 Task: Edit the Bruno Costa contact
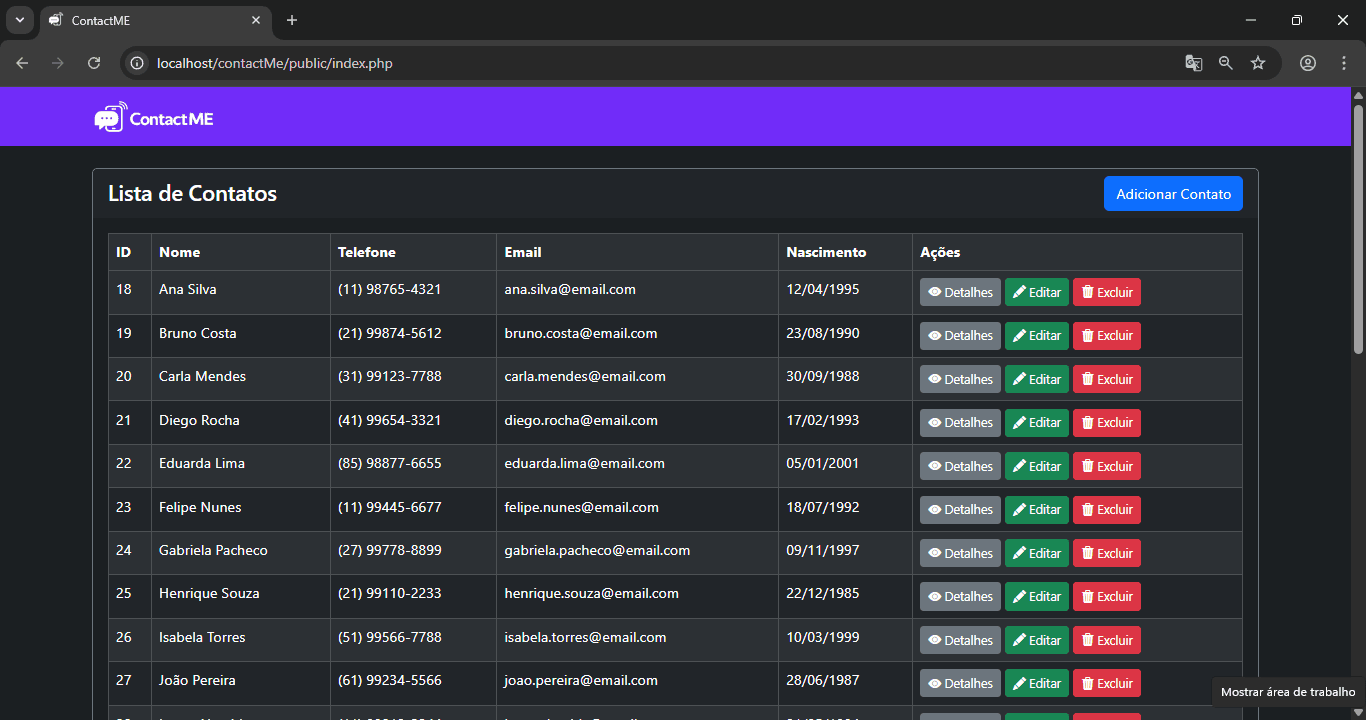click(x=1037, y=336)
